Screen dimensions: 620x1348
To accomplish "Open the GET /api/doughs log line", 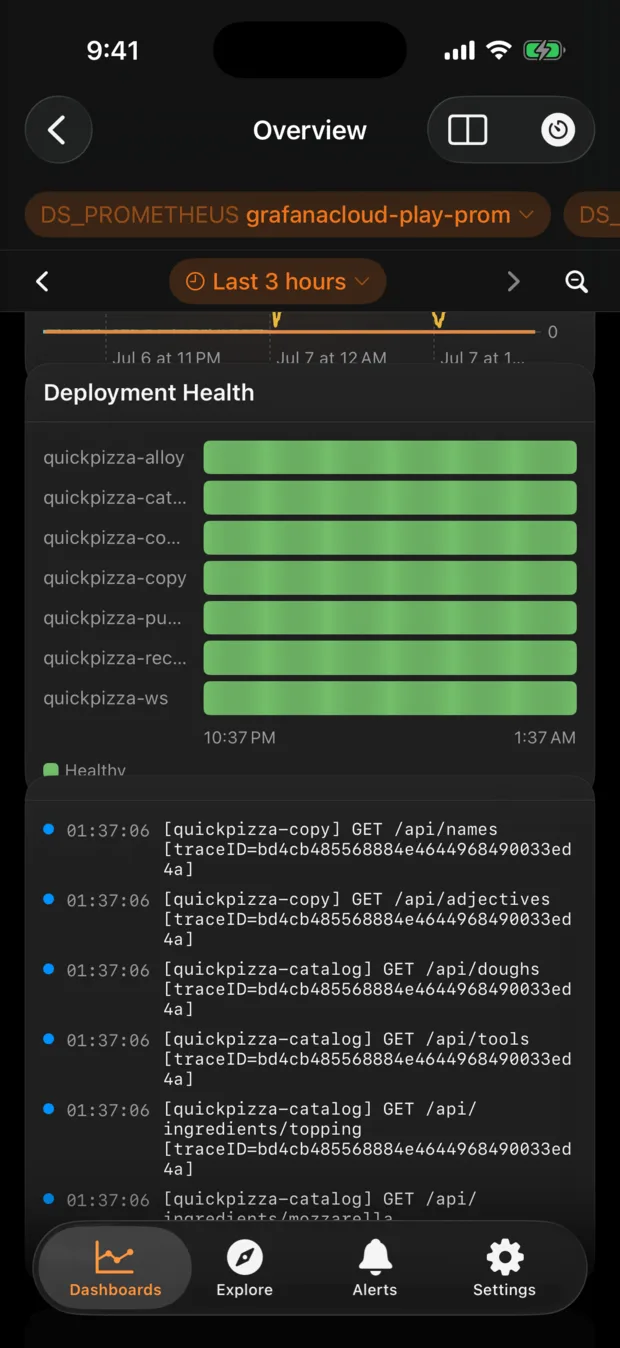I will pyautogui.click(x=310, y=990).
